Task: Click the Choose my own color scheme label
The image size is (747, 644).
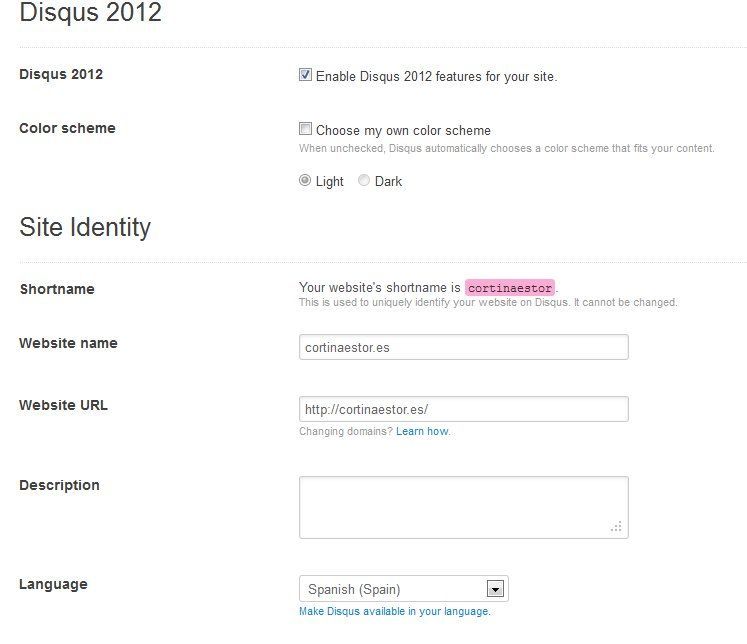Action: [x=403, y=131]
